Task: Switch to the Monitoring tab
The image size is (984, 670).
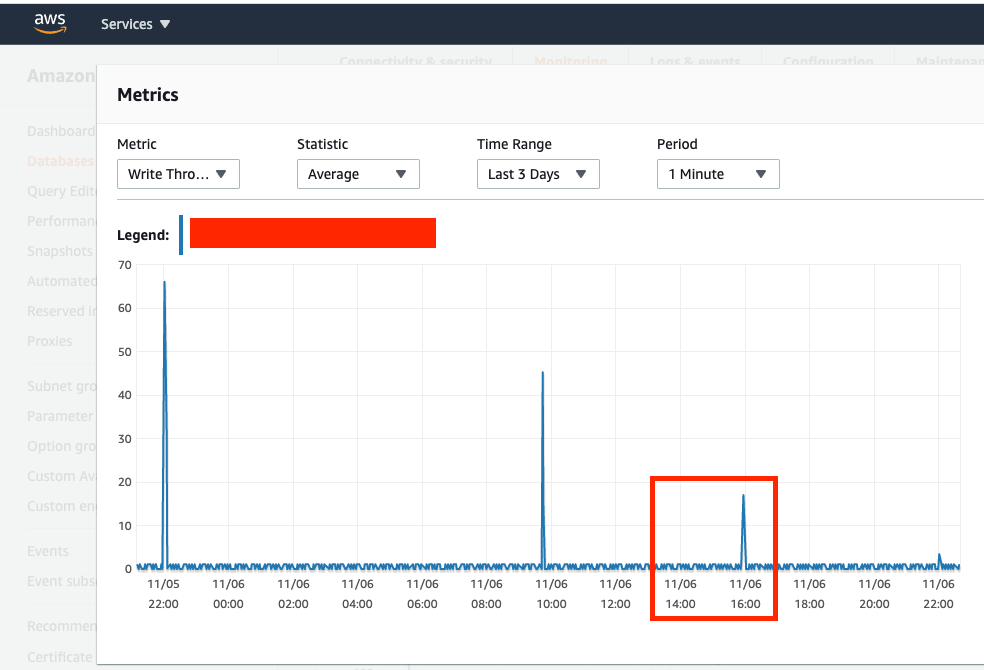Action: pos(571,61)
